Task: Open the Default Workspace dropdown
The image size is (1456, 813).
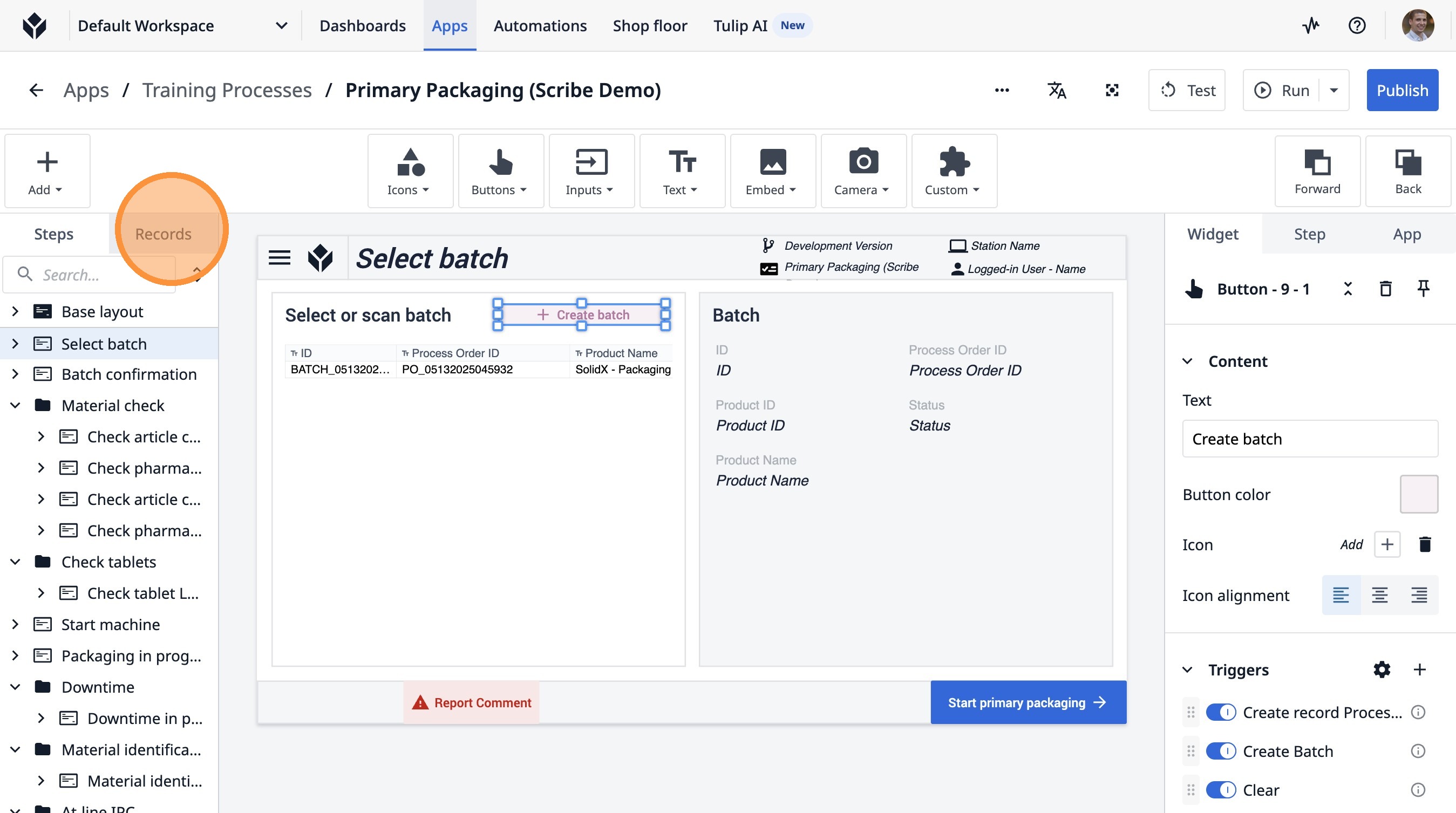Action: click(281, 25)
